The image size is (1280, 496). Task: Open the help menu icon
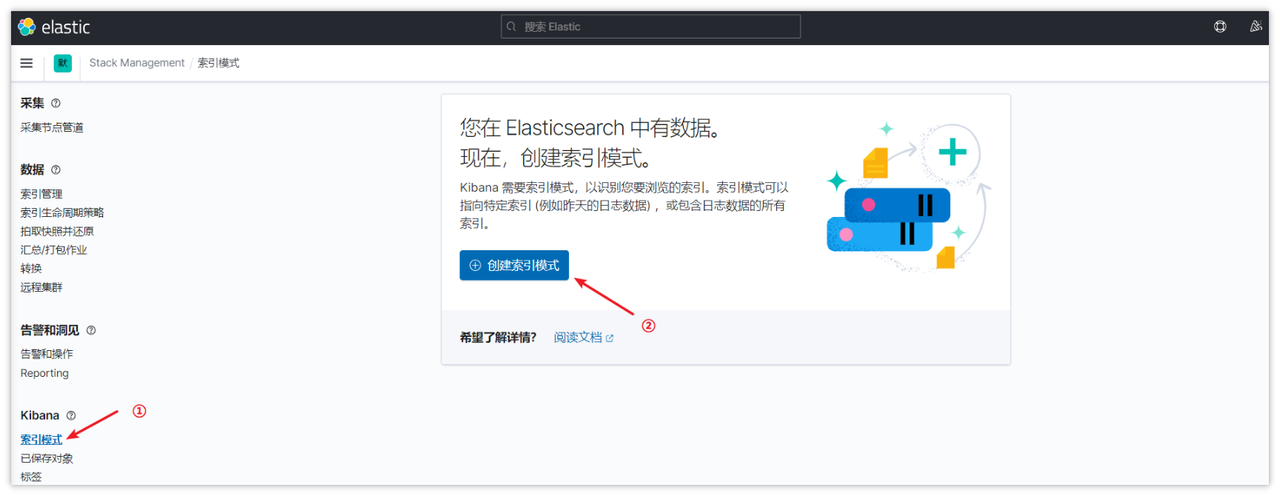click(1220, 27)
